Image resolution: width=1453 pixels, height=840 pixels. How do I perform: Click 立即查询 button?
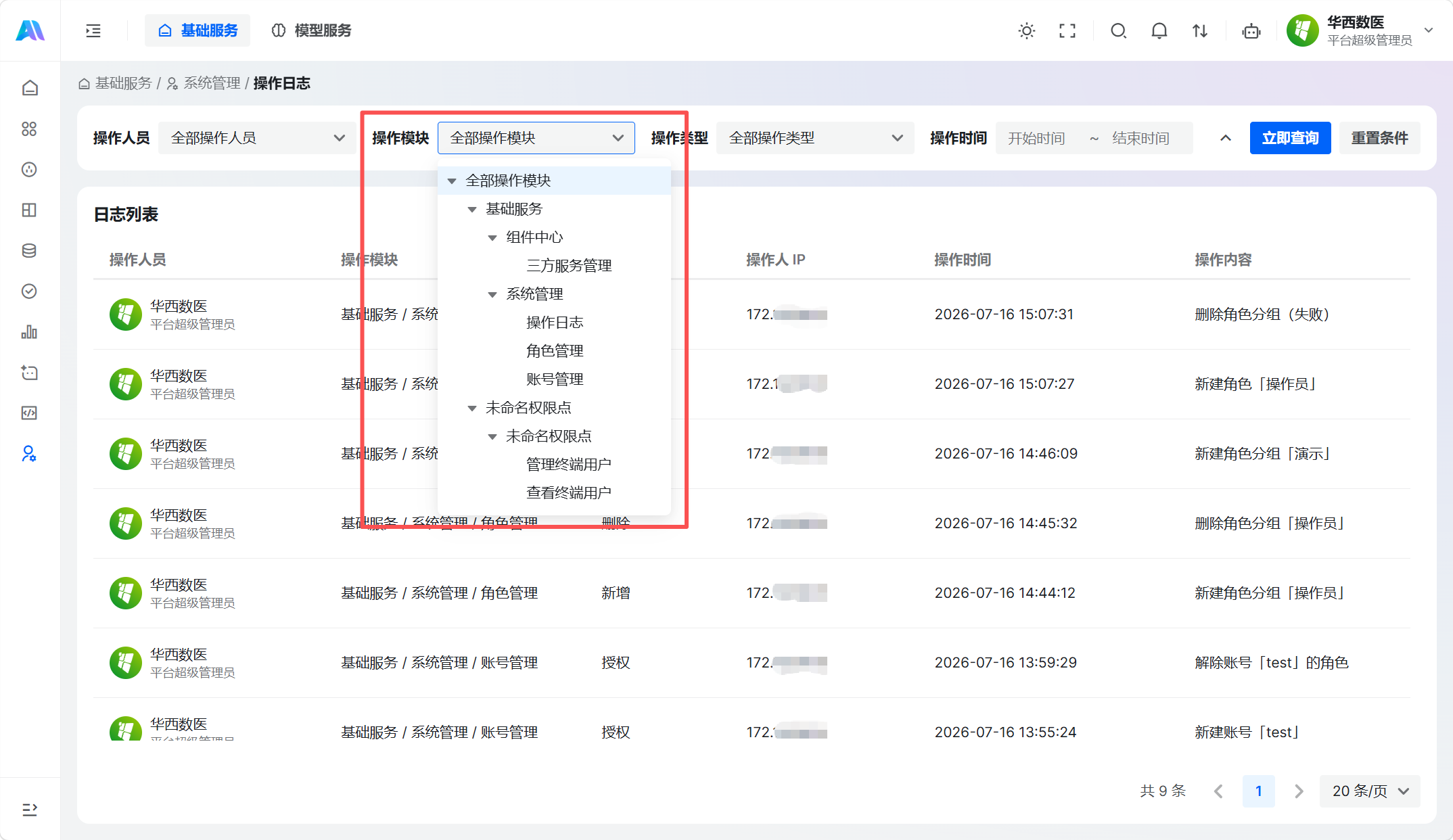pyautogui.click(x=1291, y=138)
